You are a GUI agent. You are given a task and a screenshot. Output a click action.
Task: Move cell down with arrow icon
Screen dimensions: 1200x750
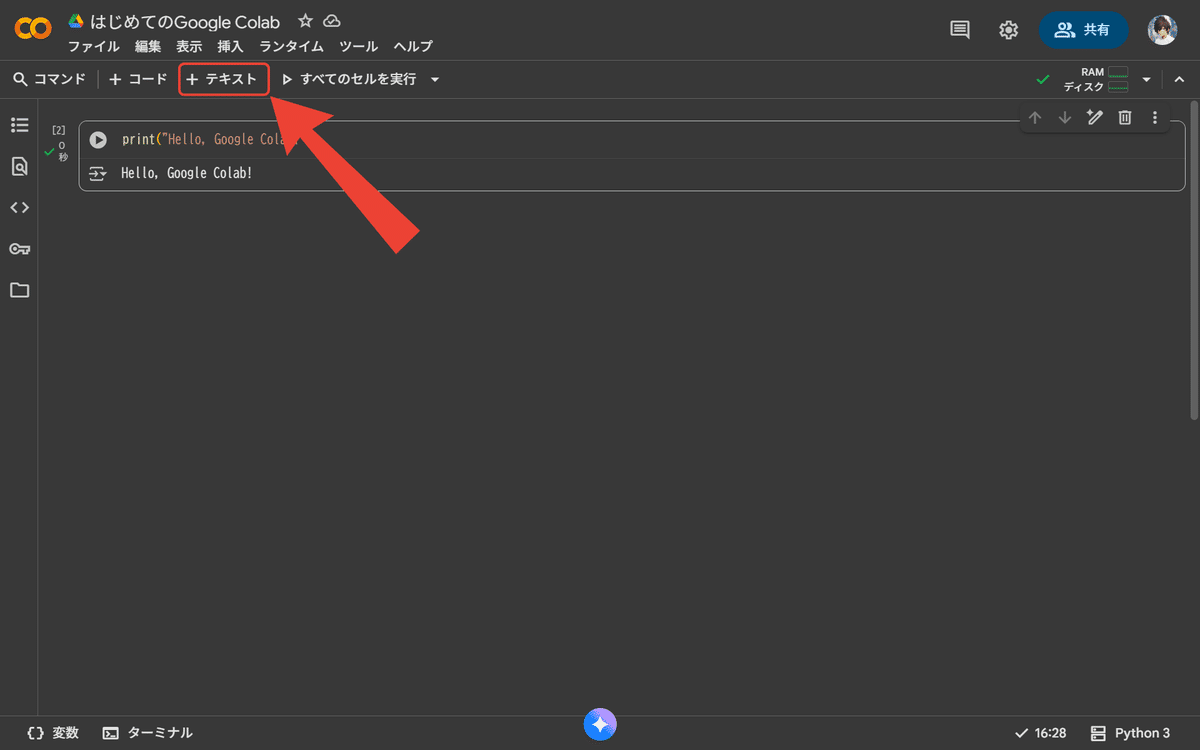pos(1065,118)
